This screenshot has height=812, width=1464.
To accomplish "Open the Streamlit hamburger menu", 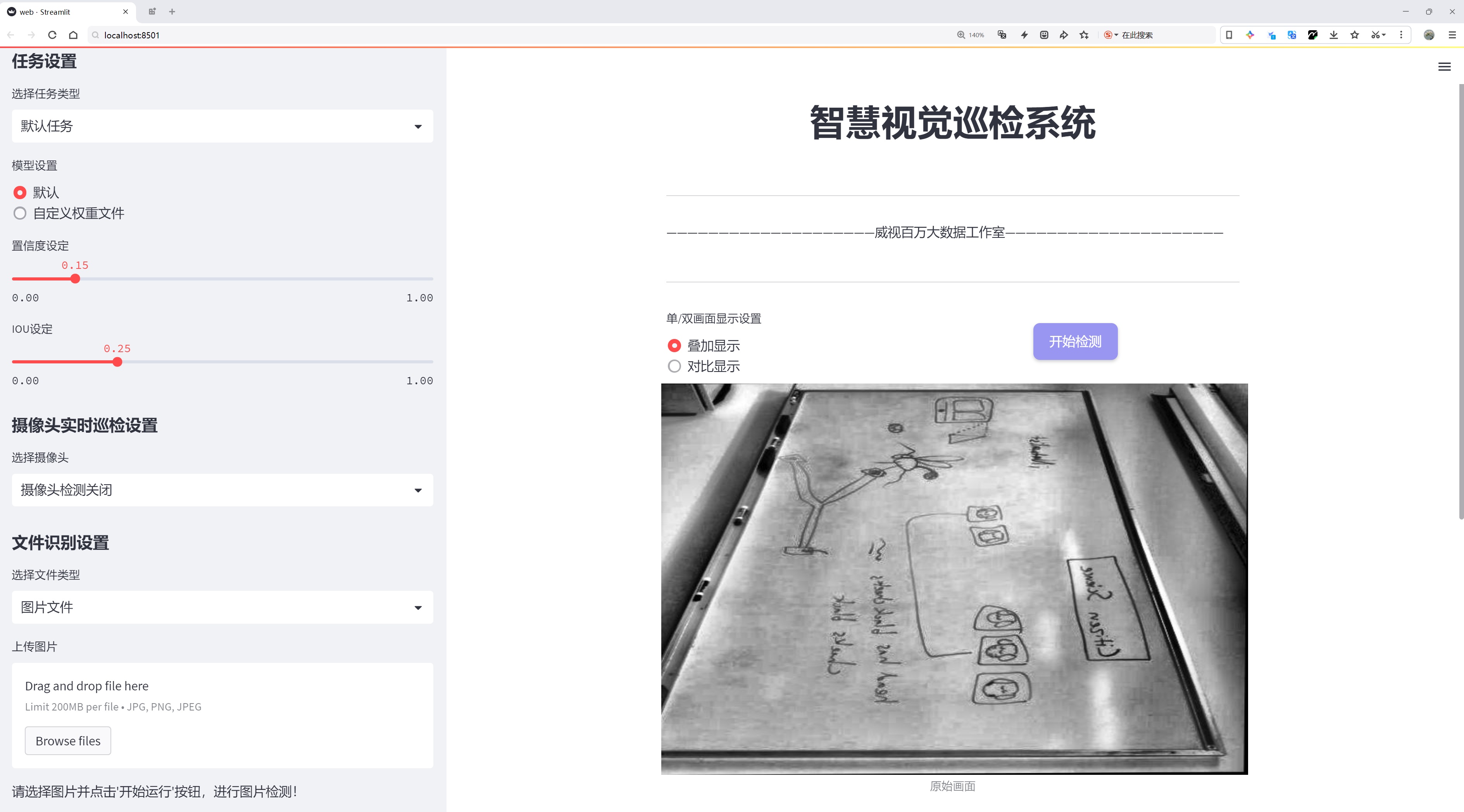I will click(x=1444, y=67).
